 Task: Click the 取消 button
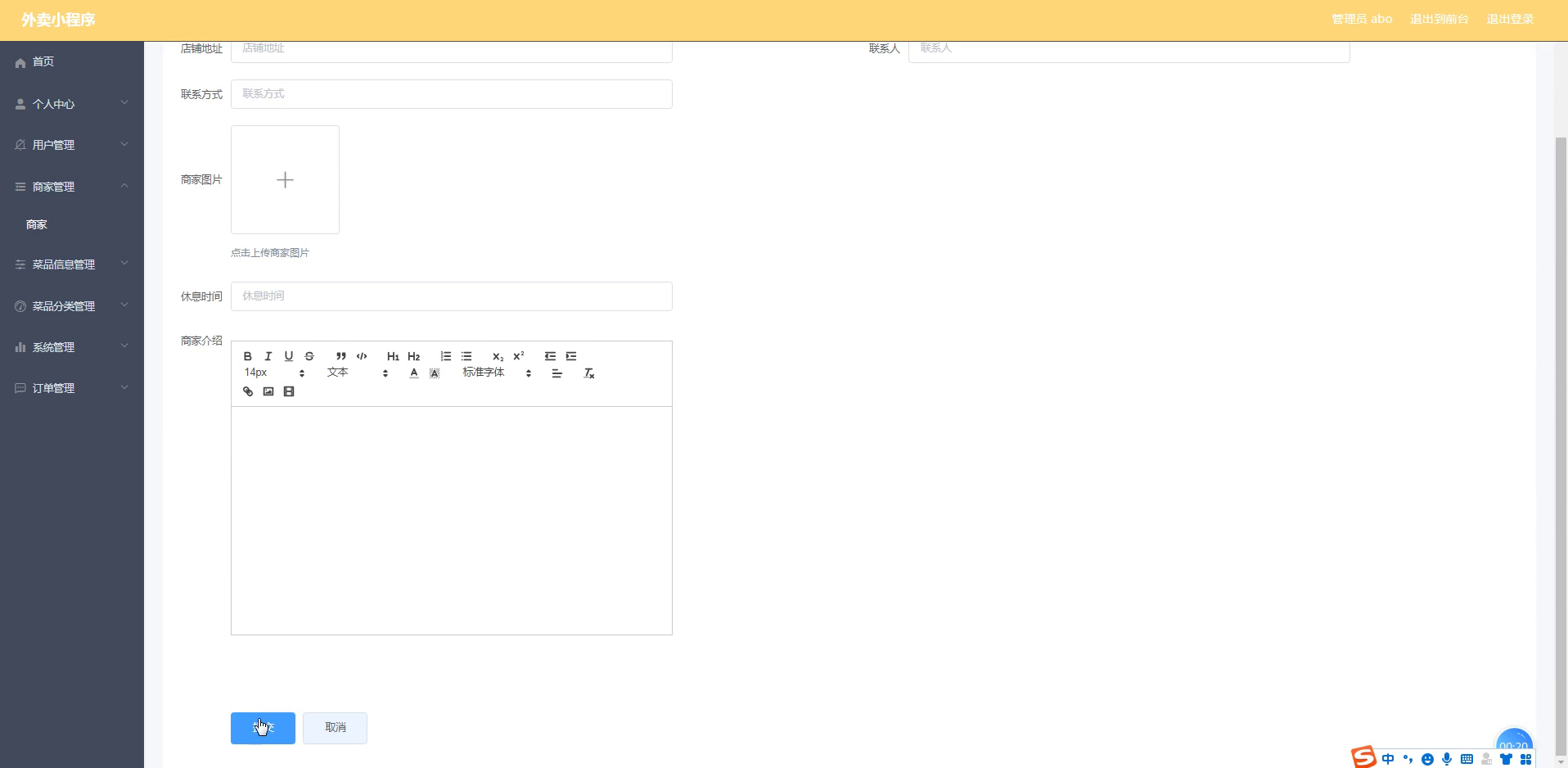pyautogui.click(x=335, y=728)
